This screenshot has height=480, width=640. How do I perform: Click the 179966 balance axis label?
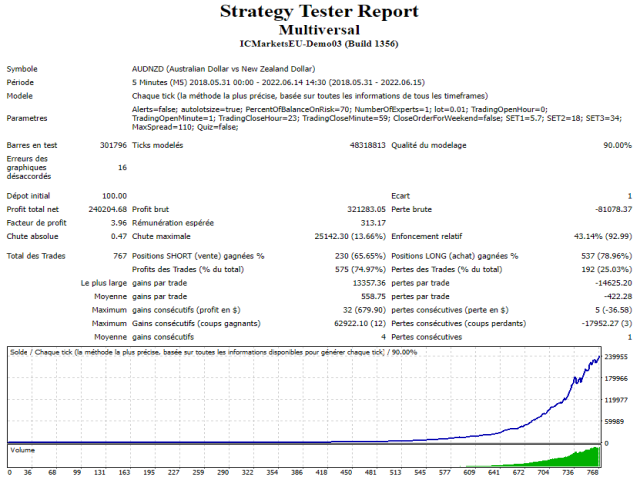coord(616,378)
